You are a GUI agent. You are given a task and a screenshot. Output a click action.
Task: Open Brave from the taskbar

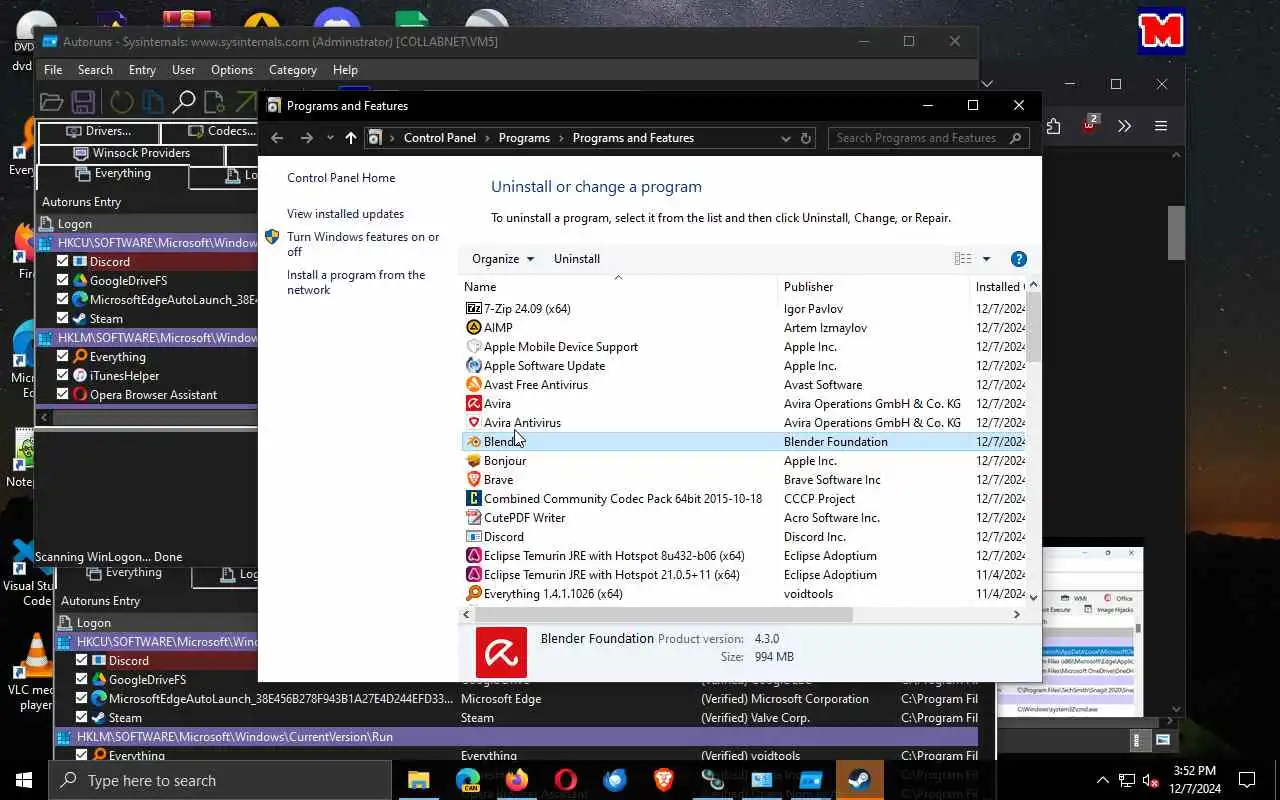pyautogui.click(x=663, y=780)
